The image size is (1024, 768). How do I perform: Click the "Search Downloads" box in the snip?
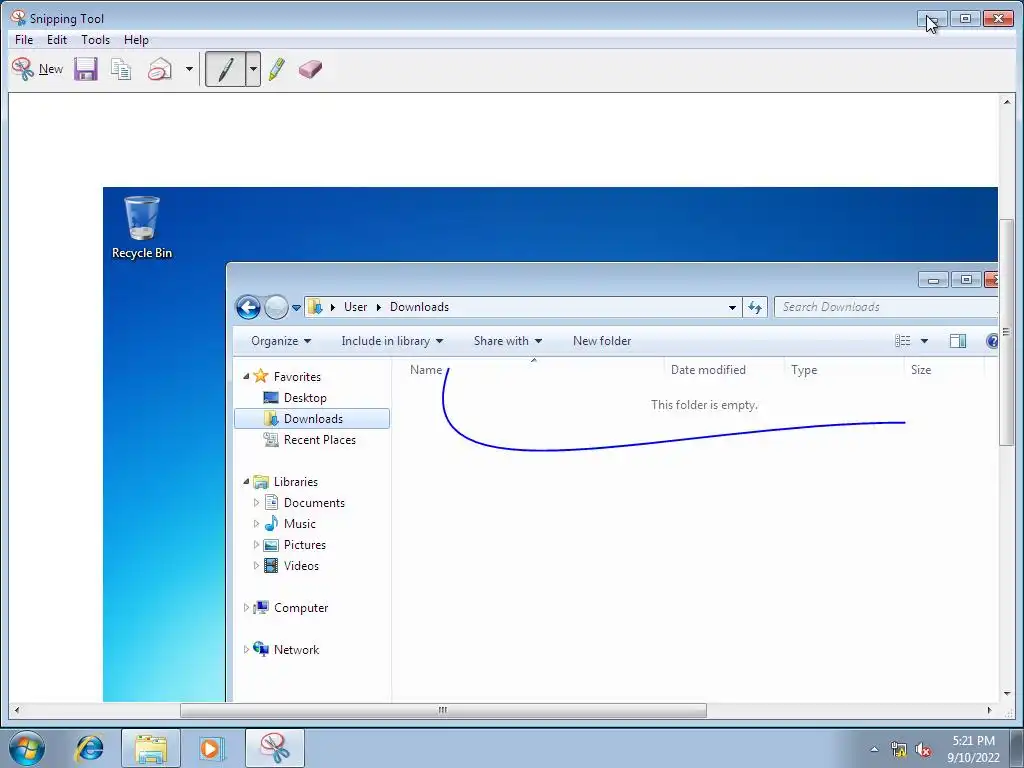tap(886, 307)
